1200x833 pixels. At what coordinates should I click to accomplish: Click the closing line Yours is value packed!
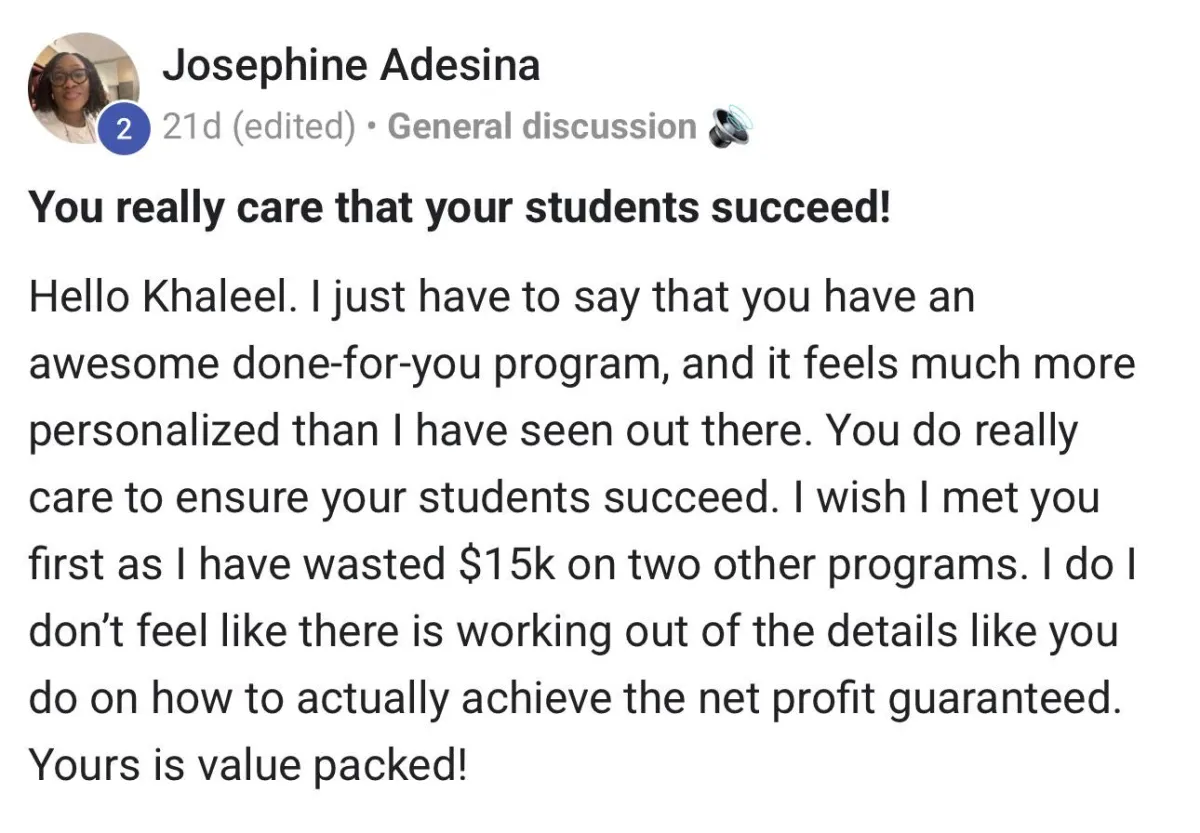click(247, 764)
